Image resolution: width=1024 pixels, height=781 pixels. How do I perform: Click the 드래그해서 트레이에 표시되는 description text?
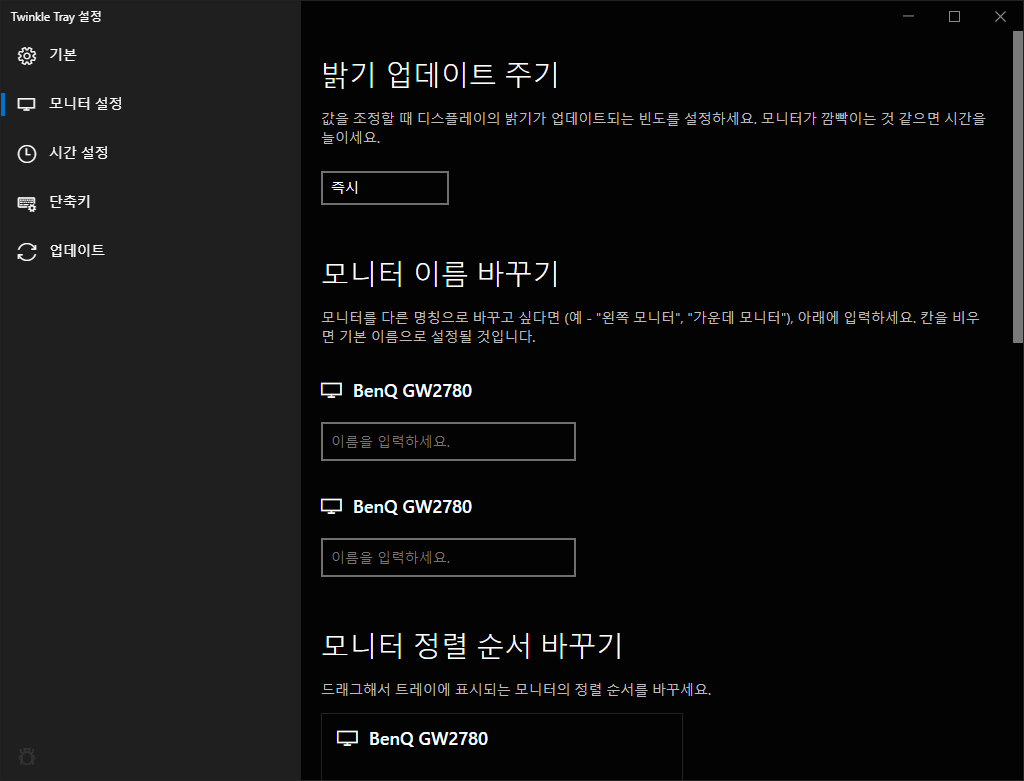516,690
